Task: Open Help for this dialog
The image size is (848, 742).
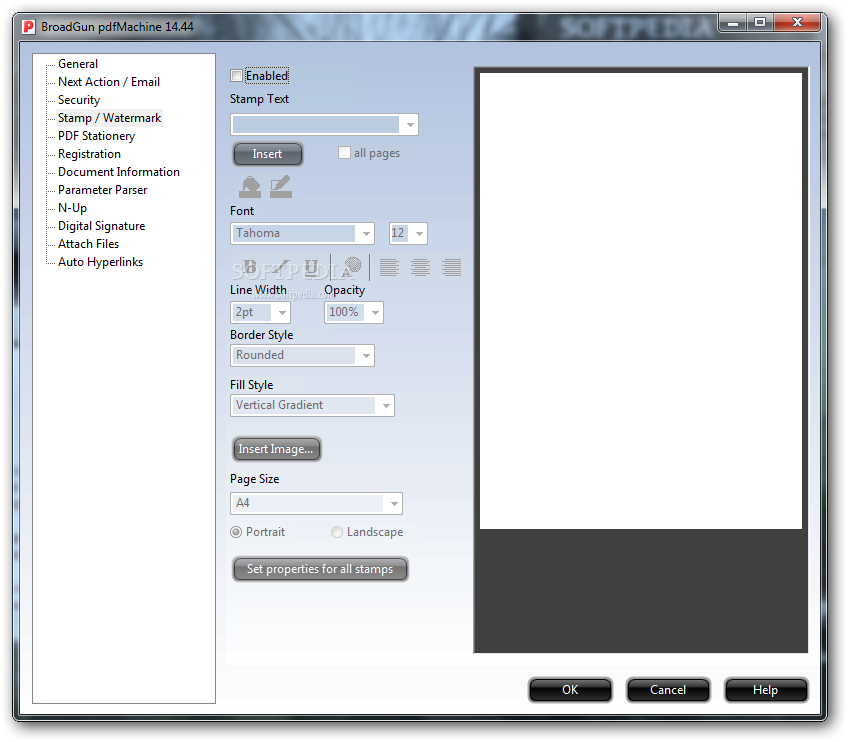Action: pos(766,690)
